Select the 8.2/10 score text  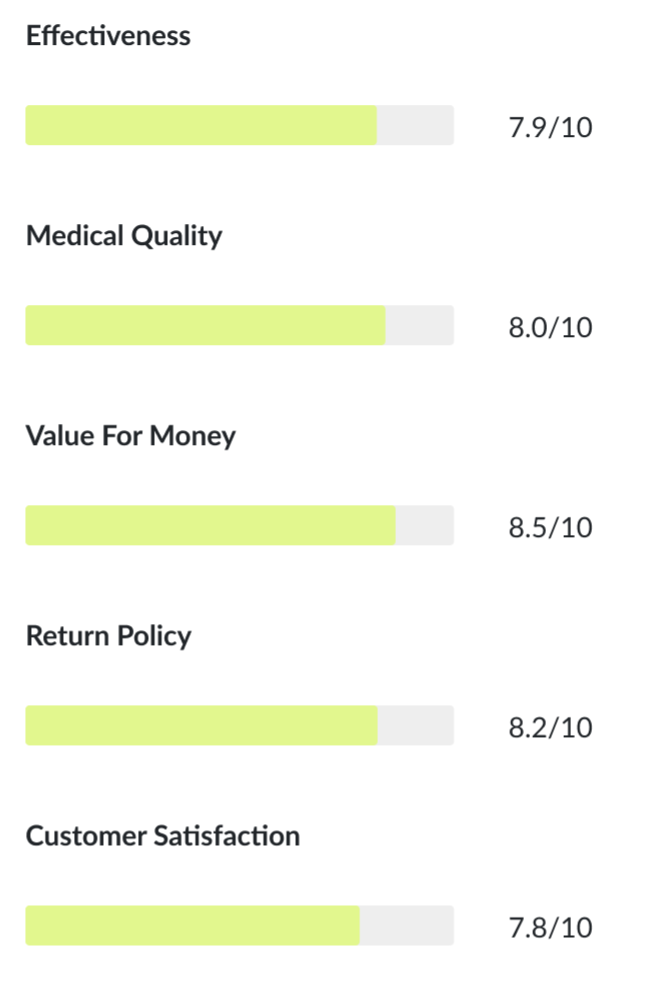tap(550, 728)
